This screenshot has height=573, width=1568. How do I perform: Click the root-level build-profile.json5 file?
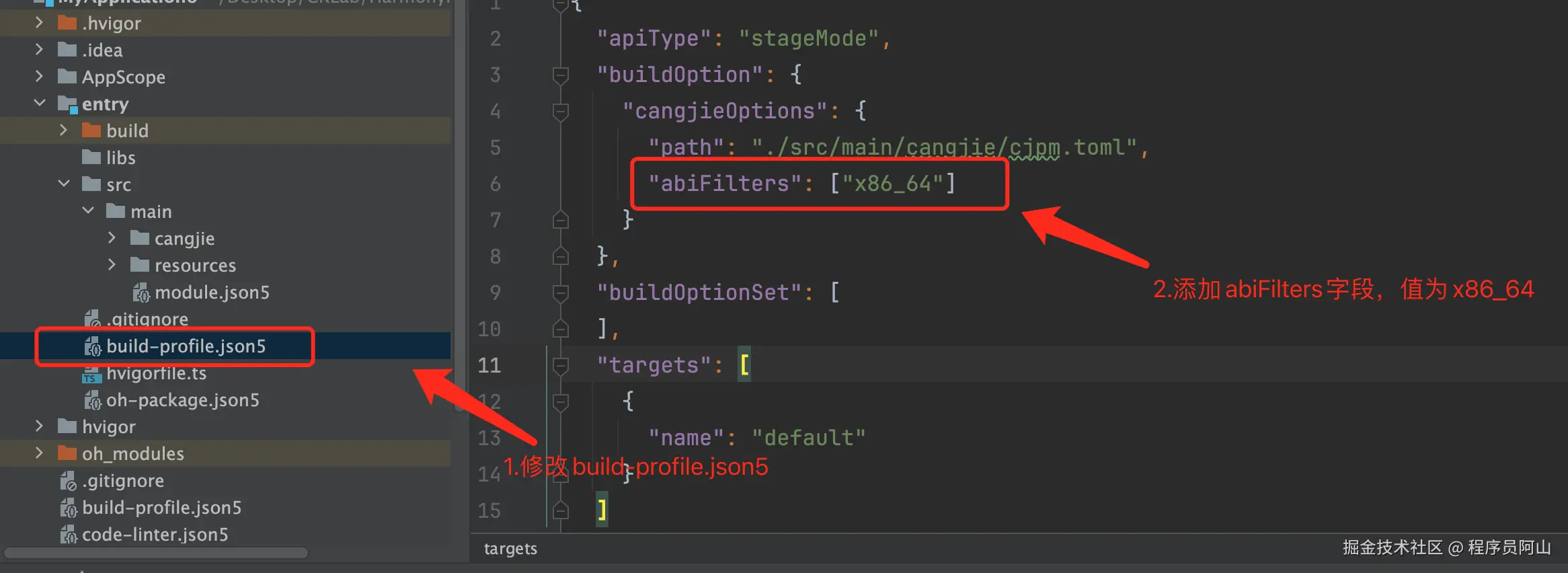pyautogui.click(x=161, y=508)
